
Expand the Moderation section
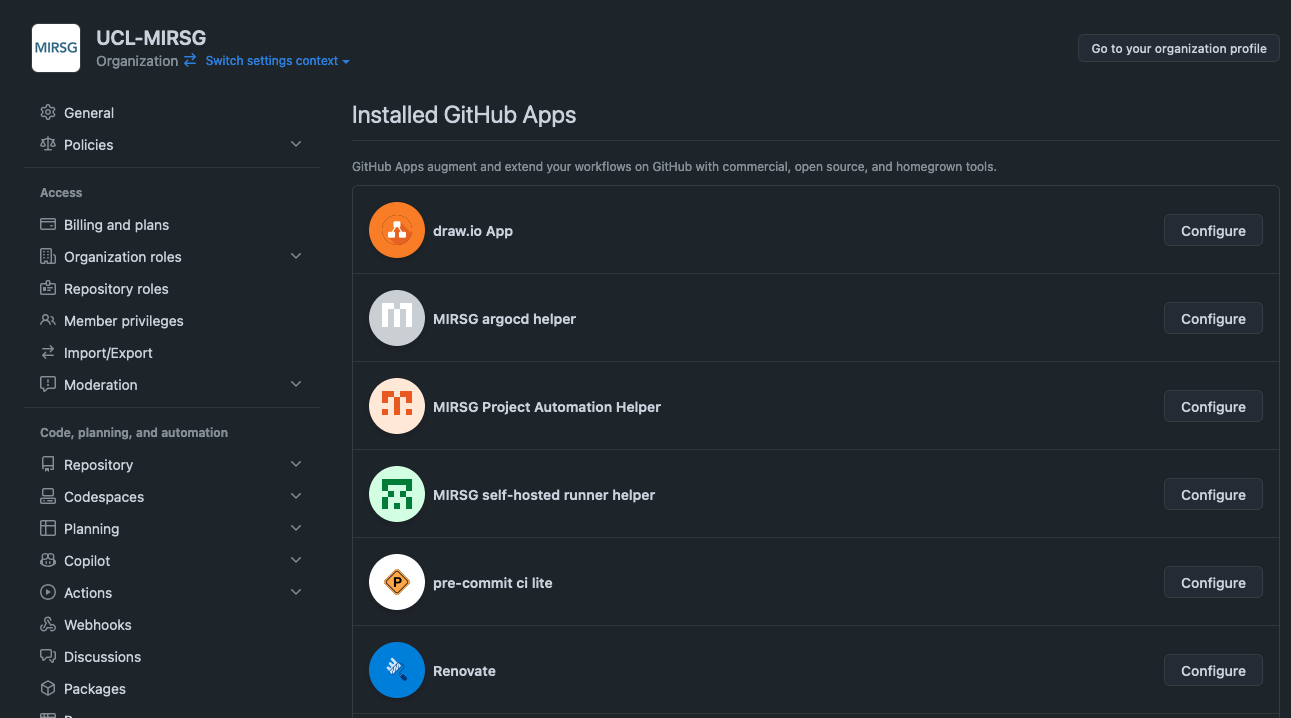296,384
